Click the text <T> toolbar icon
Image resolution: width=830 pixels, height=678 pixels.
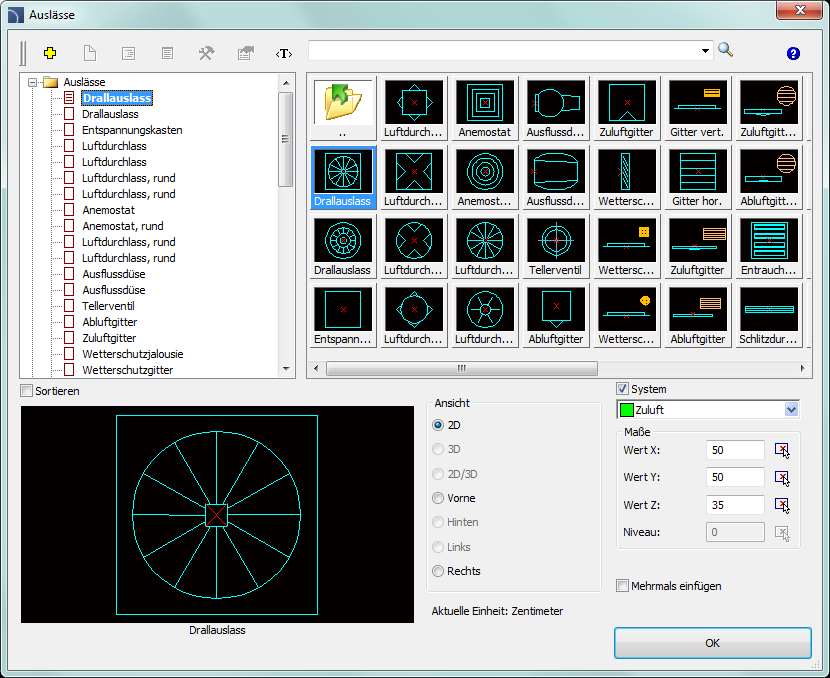tap(284, 53)
